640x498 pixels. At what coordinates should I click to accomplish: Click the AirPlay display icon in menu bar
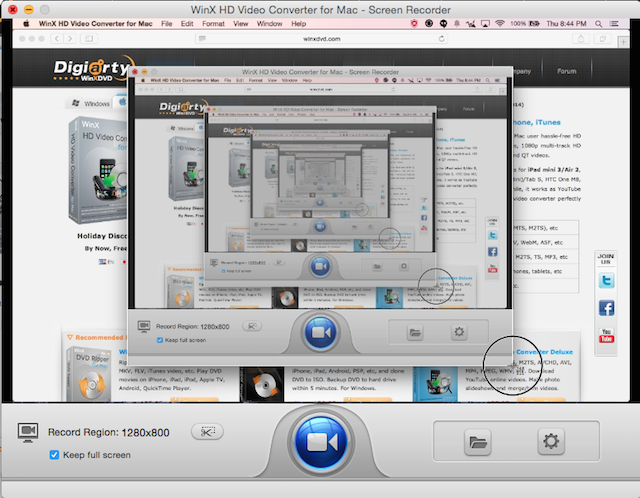point(485,24)
